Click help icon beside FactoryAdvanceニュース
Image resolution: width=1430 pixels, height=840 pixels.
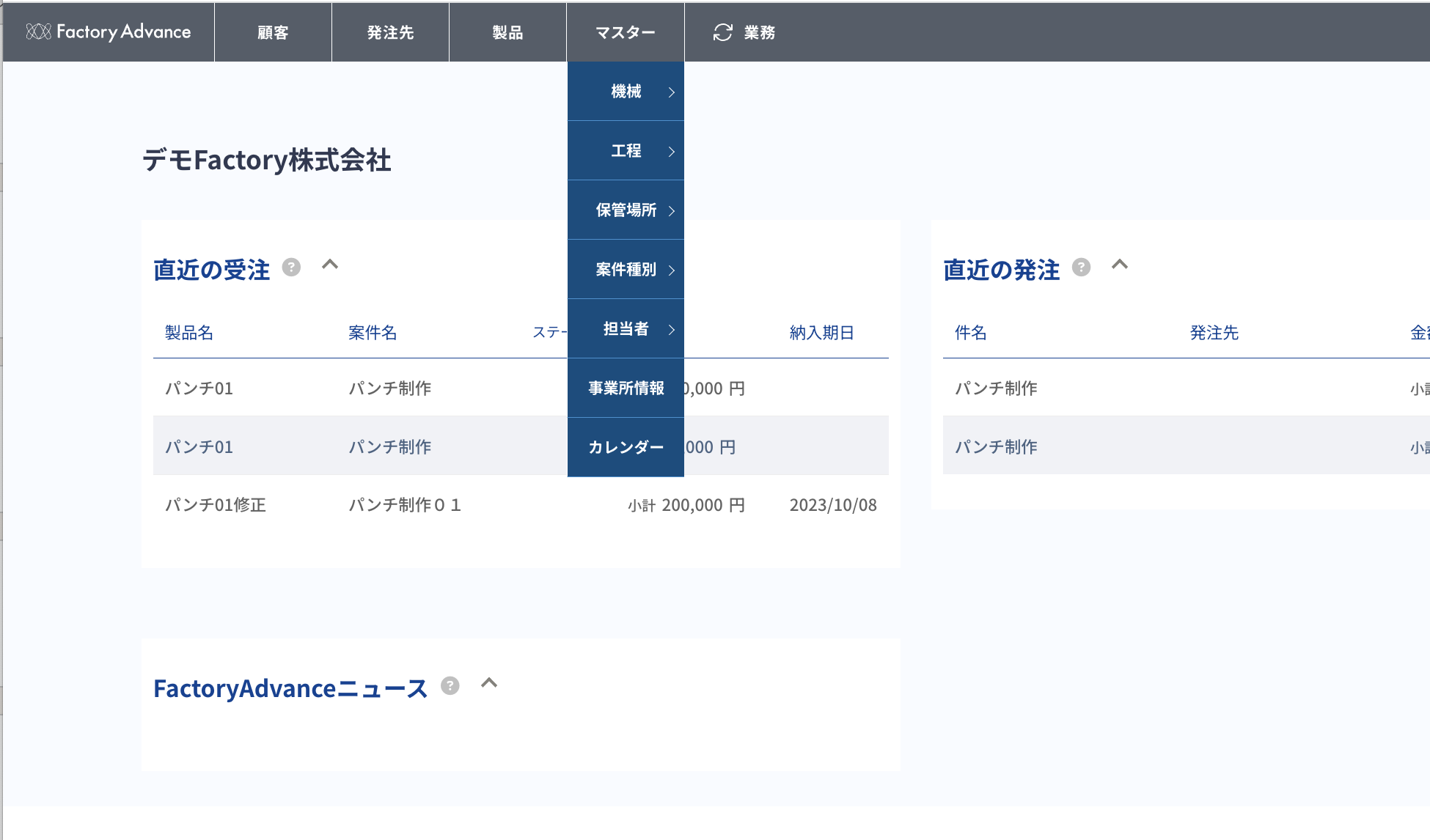coord(450,685)
